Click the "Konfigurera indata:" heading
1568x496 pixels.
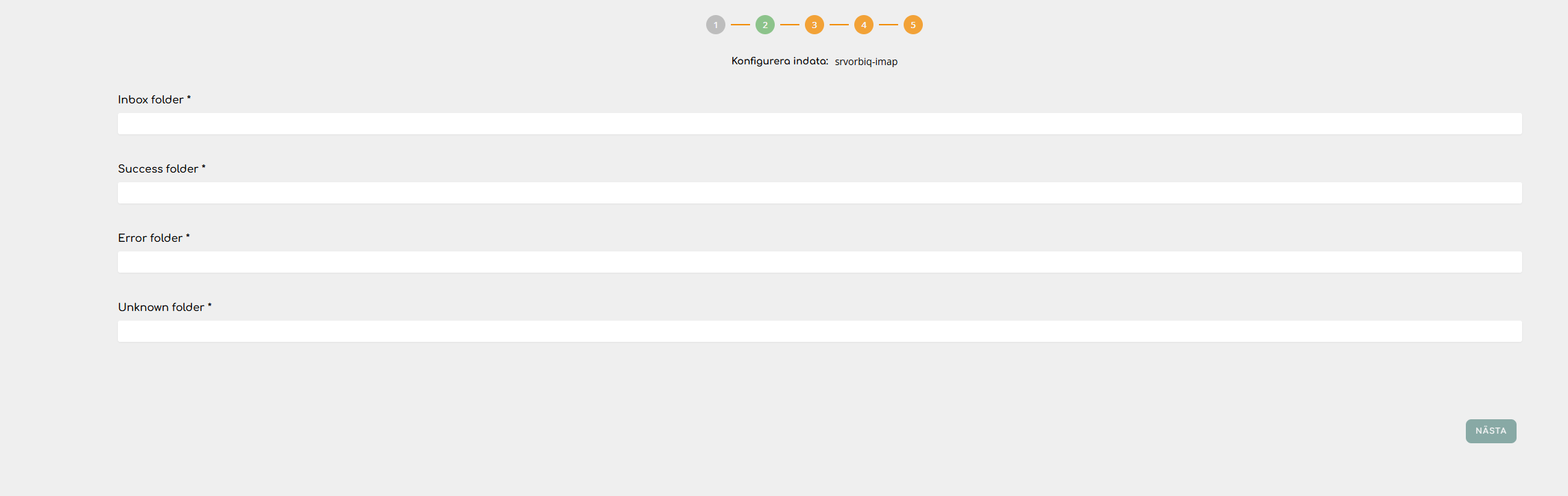(x=780, y=61)
